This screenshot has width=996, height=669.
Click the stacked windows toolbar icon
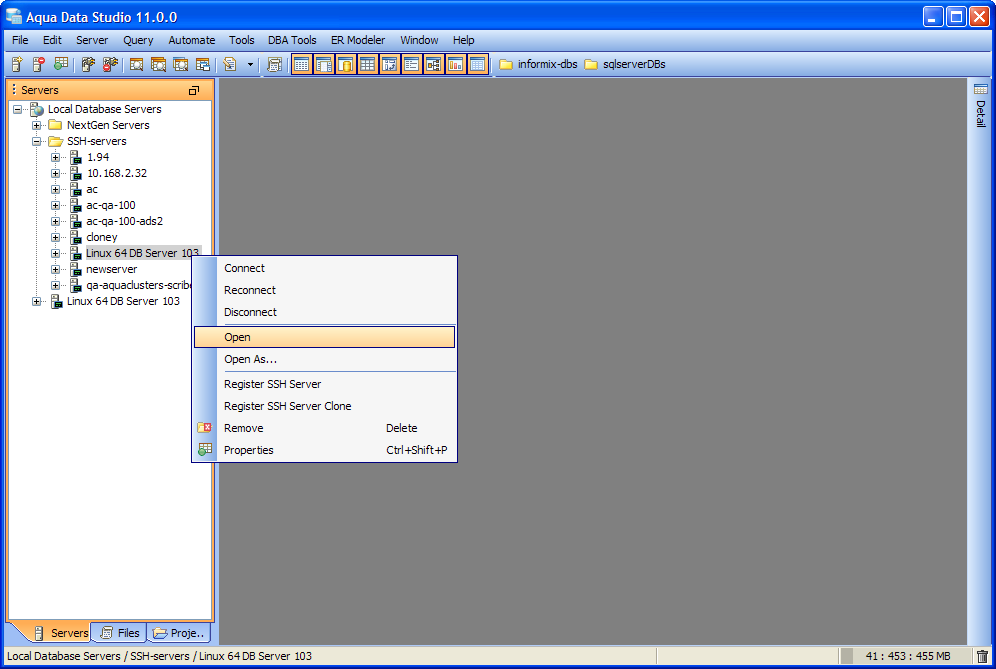(x=203, y=64)
